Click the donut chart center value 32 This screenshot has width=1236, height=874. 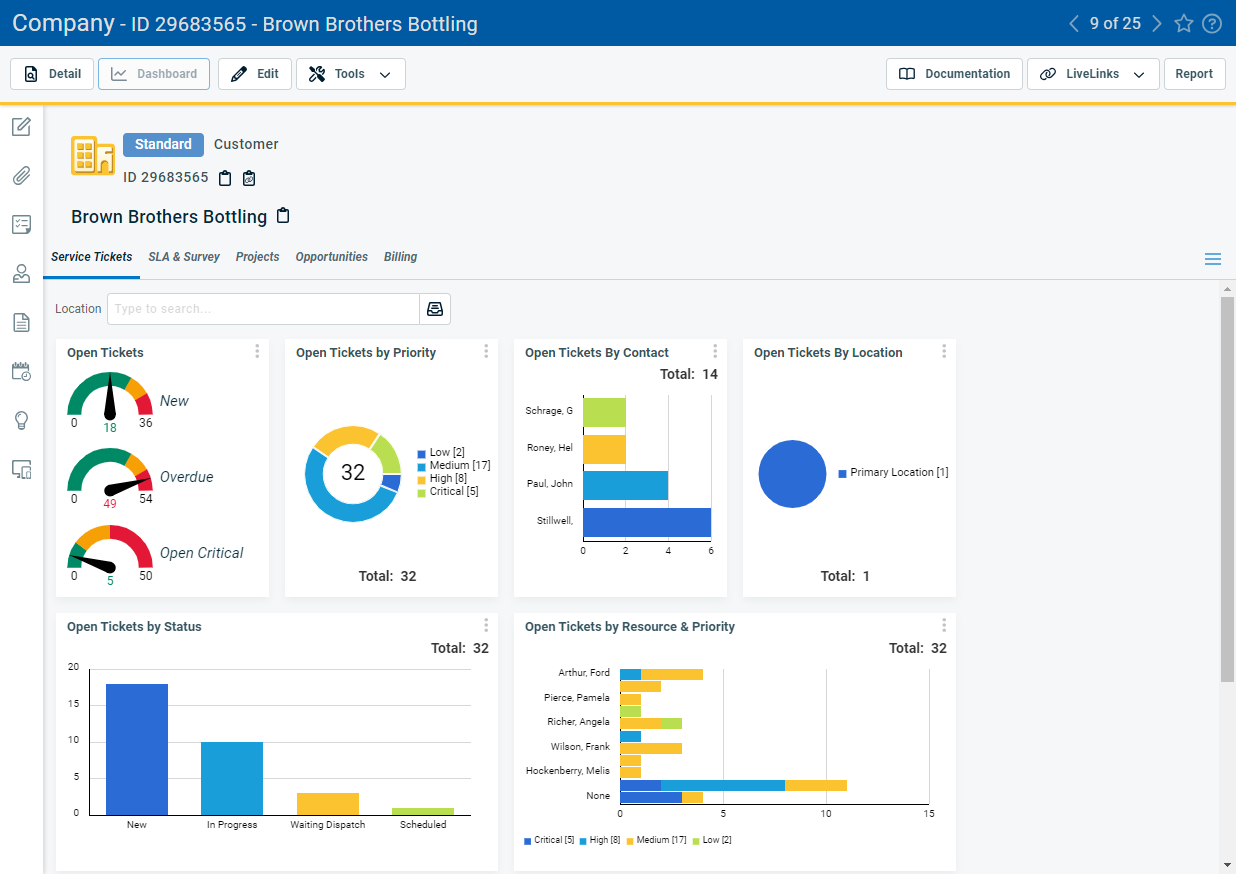[x=353, y=472]
